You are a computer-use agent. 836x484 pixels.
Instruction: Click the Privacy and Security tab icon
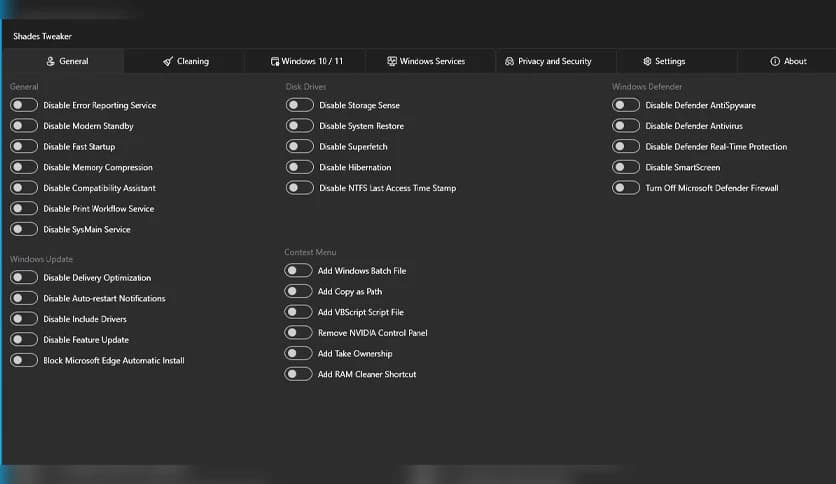coord(510,61)
